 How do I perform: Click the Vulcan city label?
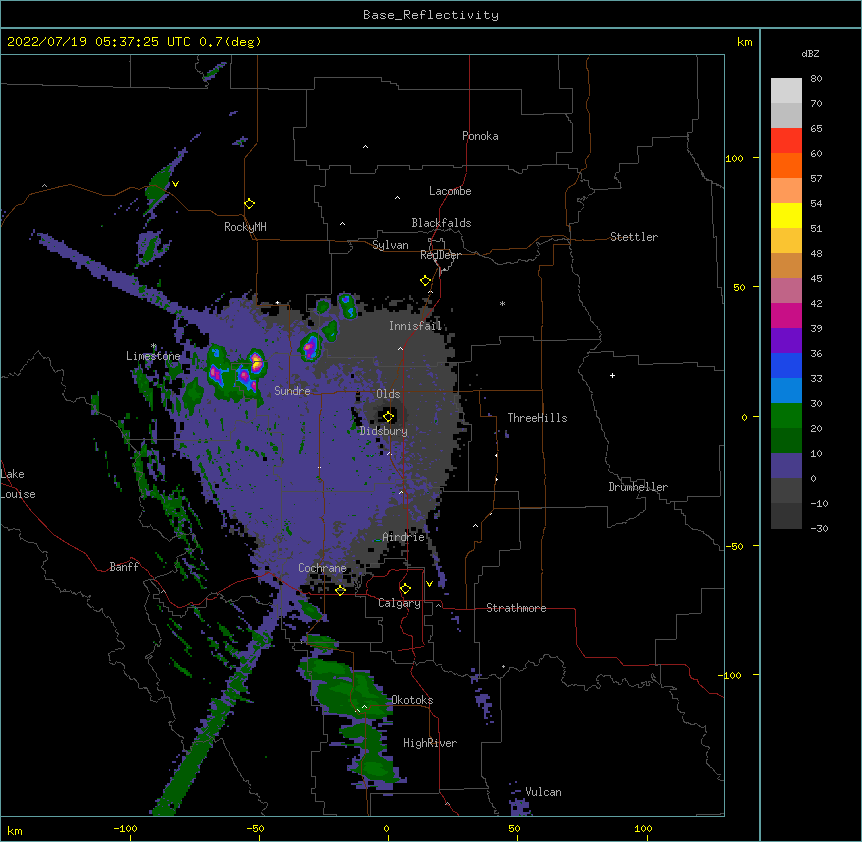[x=543, y=792]
